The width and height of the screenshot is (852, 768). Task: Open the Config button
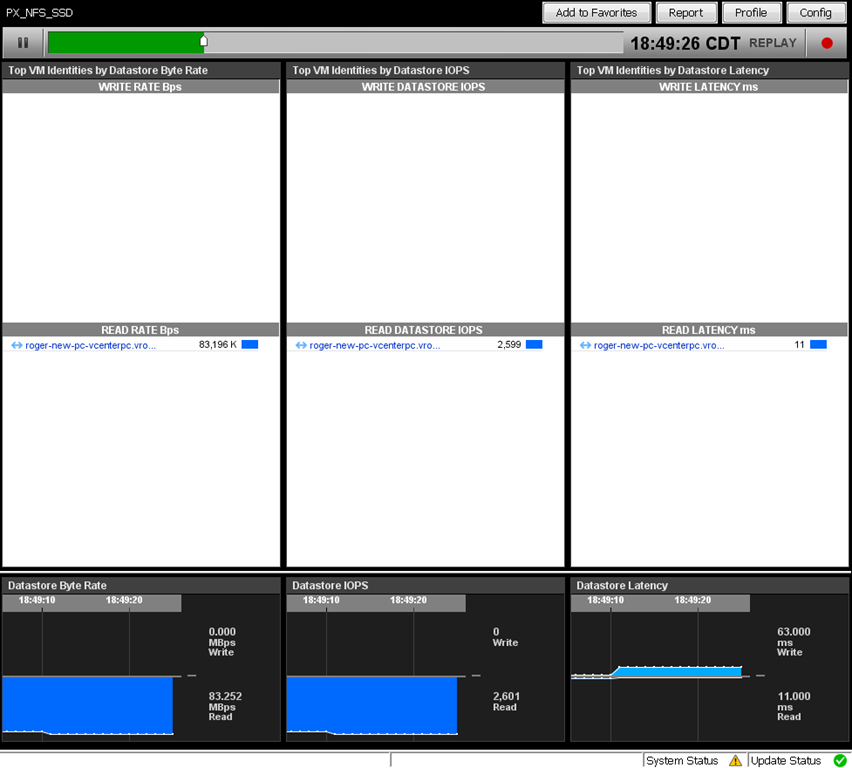click(815, 13)
